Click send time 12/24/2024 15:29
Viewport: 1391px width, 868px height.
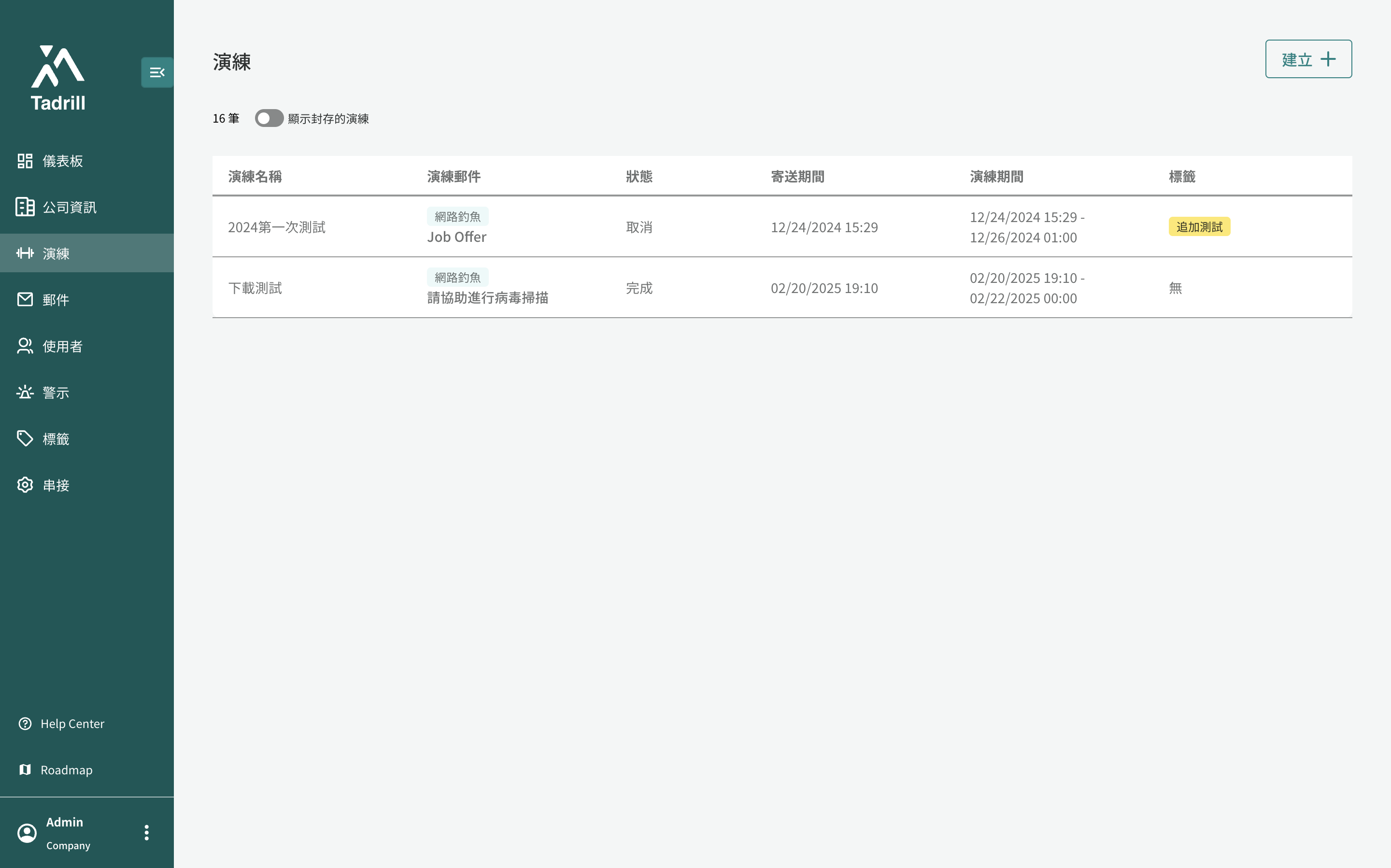pos(824,227)
